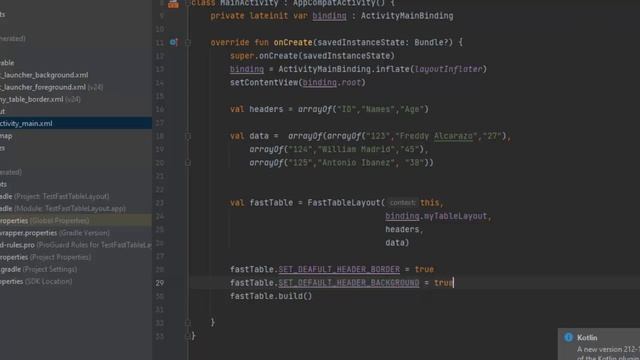The height and width of the screenshot is (360, 640).
Task: Click the 'data)' argument on line 26
Action: [x=397, y=243]
